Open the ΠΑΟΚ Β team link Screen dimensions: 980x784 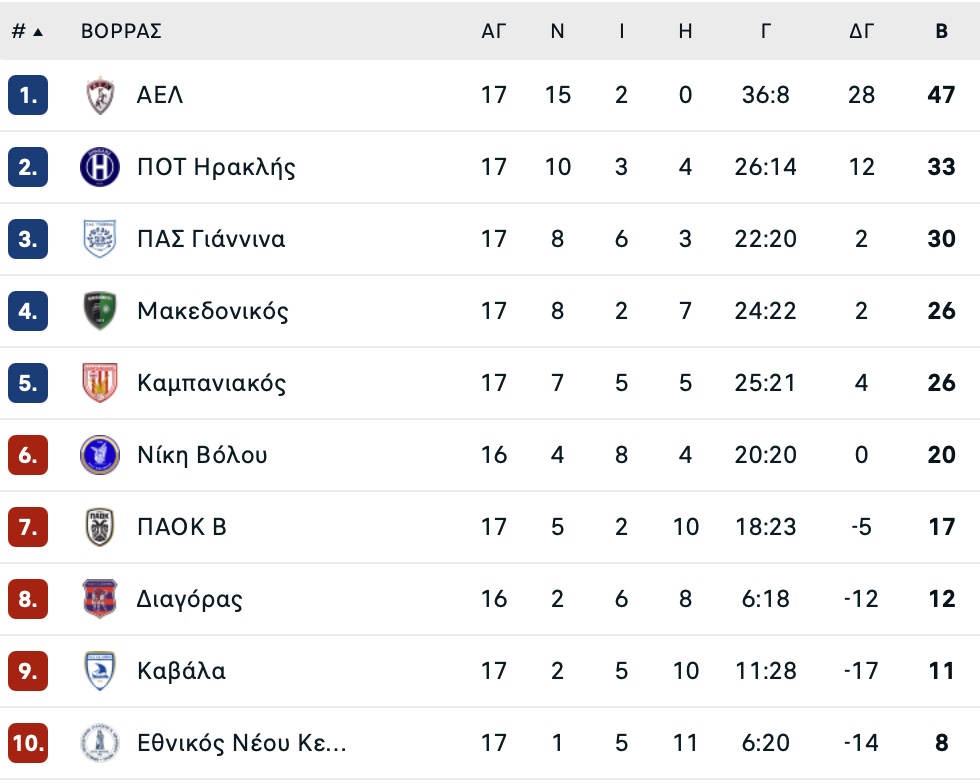pyautogui.click(x=182, y=527)
